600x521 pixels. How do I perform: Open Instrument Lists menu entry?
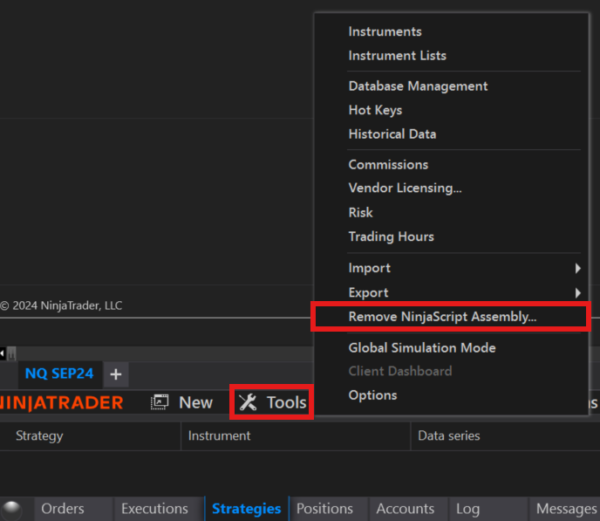(397, 55)
